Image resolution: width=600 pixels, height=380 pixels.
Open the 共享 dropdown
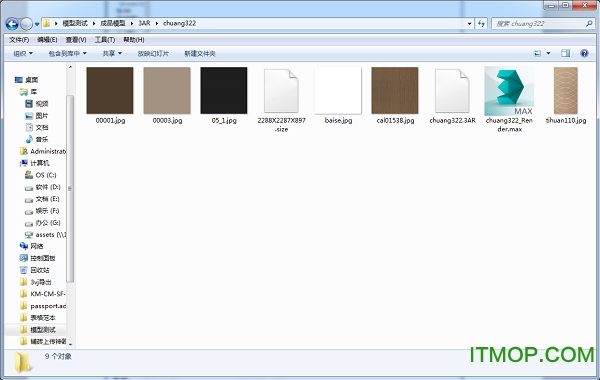pyautogui.click(x=112, y=54)
